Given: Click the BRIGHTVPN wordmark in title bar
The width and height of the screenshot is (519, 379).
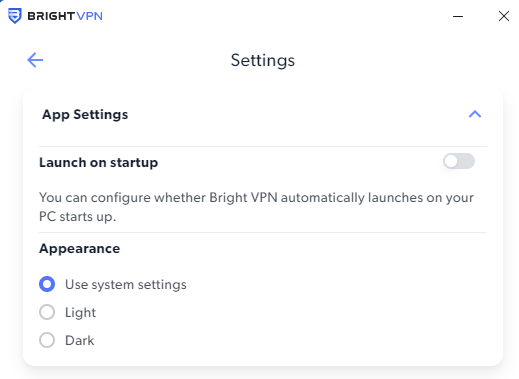Looking at the screenshot, I should 65,16.
